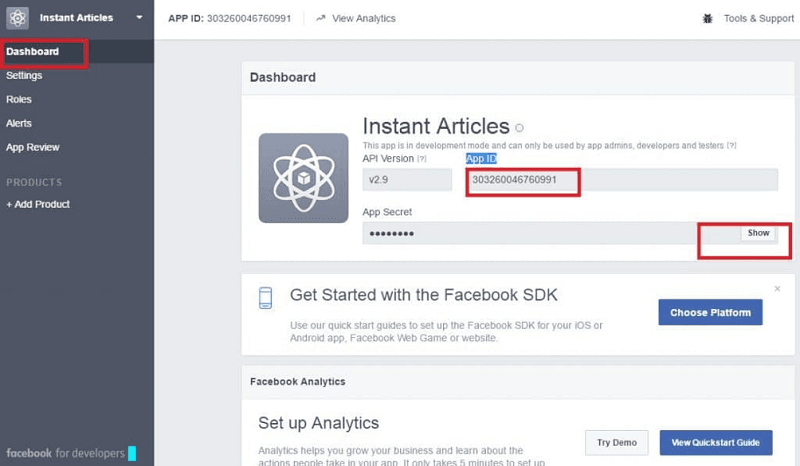This screenshot has width=800, height=466.
Task: Show the App Secret value
Action: pyautogui.click(x=758, y=233)
